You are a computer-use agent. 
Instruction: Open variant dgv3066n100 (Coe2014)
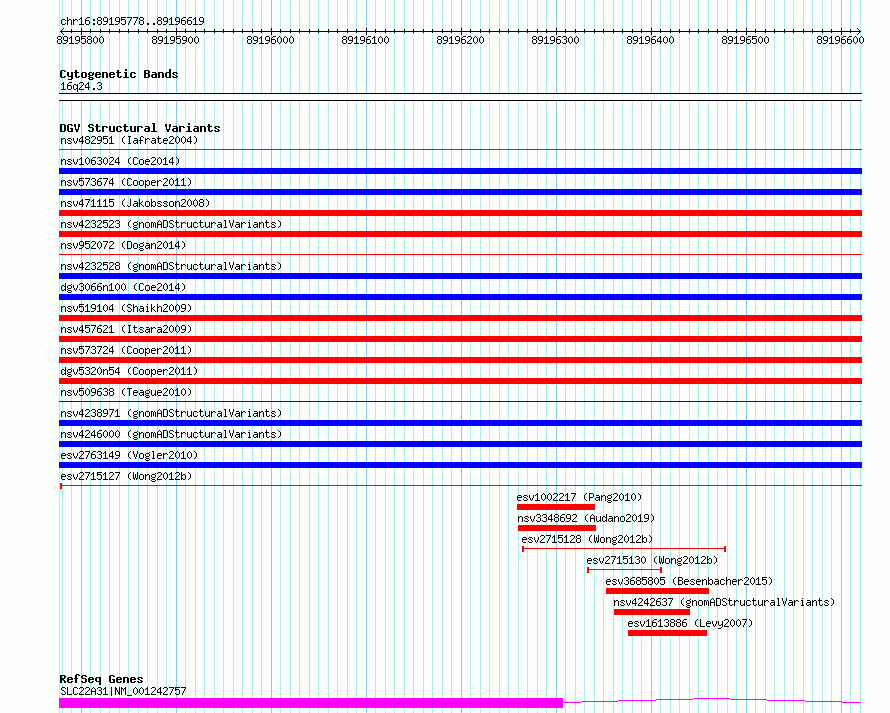(x=123, y=287)
